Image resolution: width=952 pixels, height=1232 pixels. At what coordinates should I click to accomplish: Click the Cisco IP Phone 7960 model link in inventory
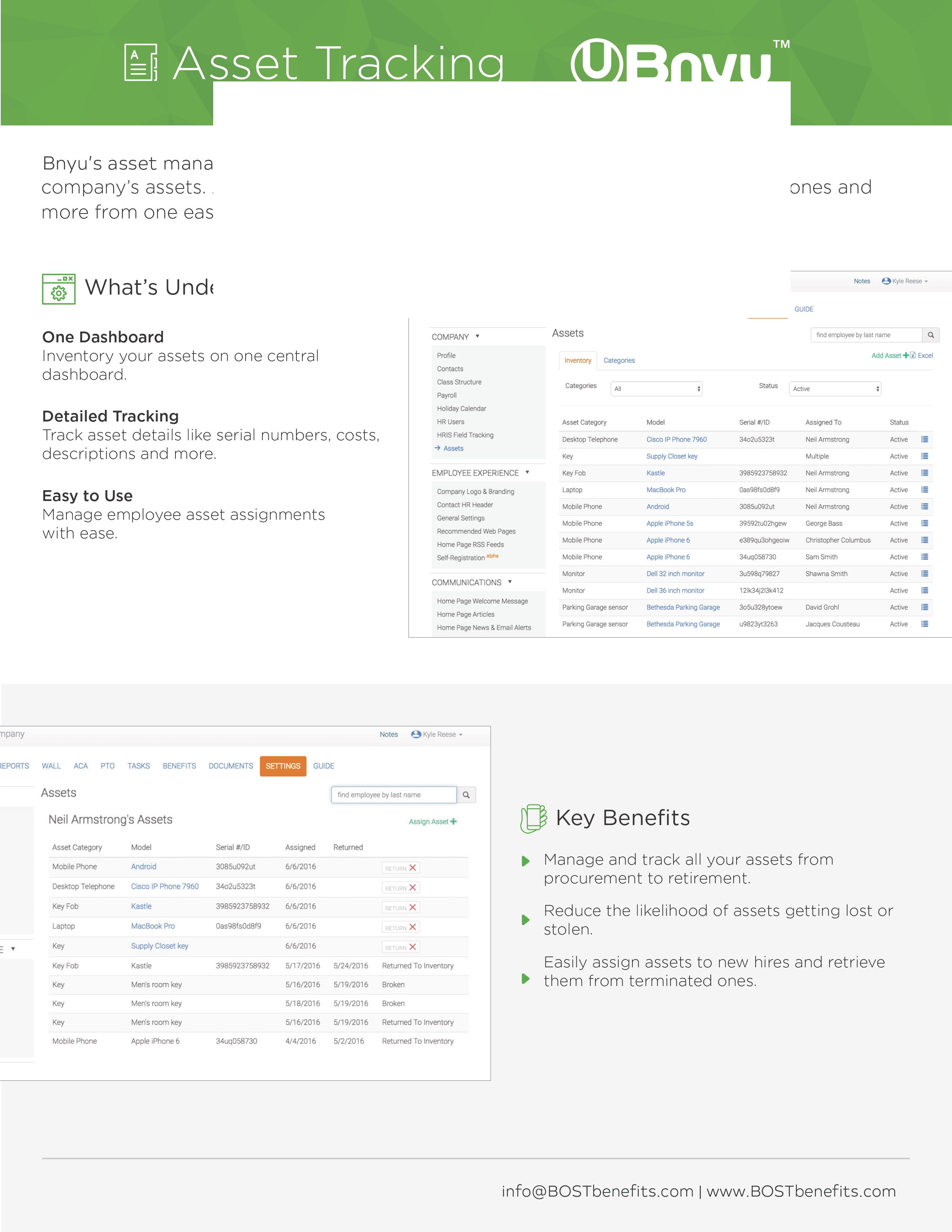click(676, 439)
